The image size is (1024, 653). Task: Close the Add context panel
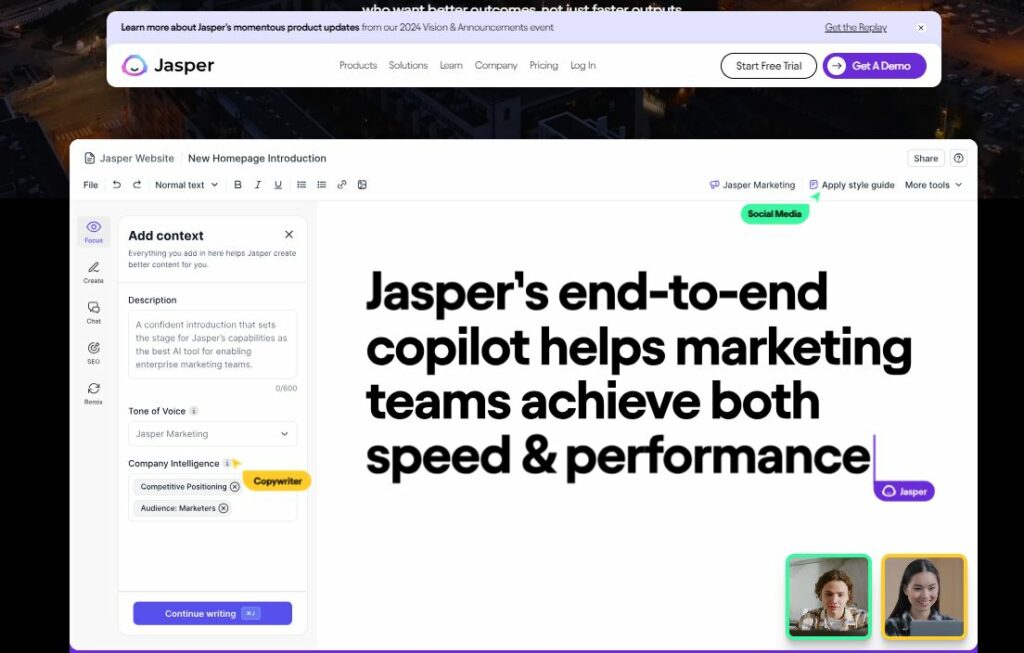click(x=289, y=234)
